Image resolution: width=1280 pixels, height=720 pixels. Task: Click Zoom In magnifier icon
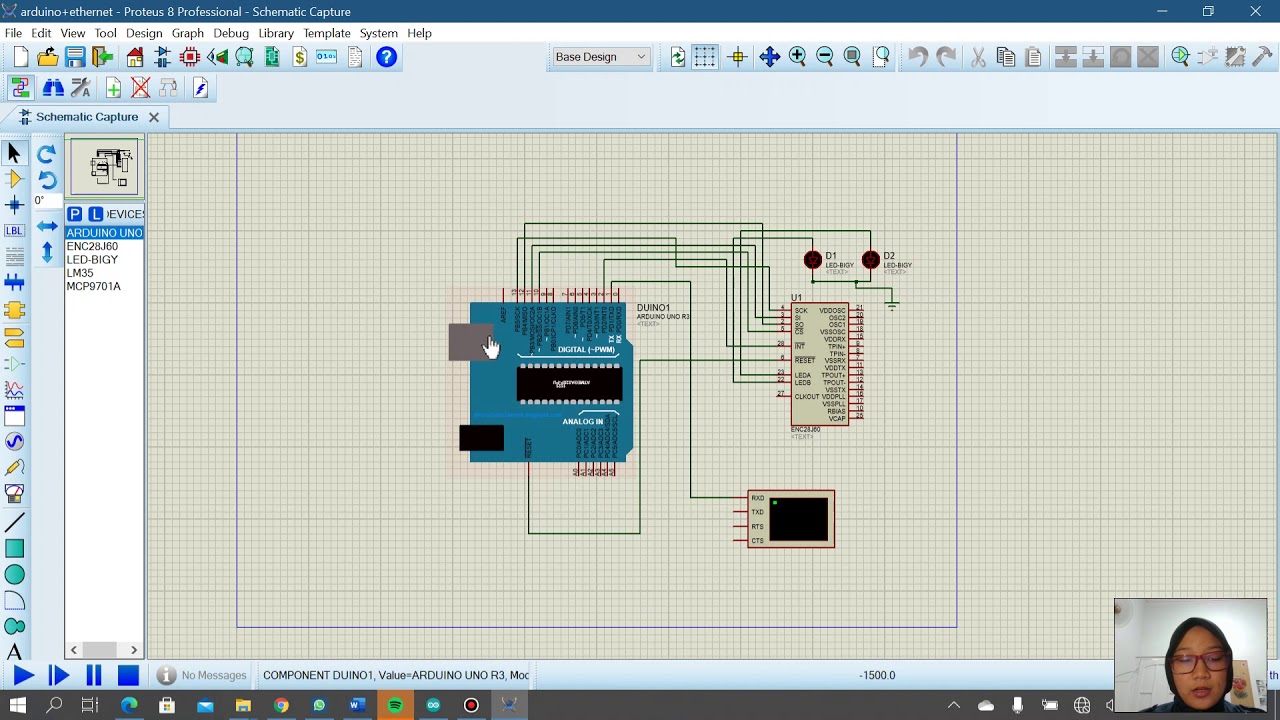point(797,57)
